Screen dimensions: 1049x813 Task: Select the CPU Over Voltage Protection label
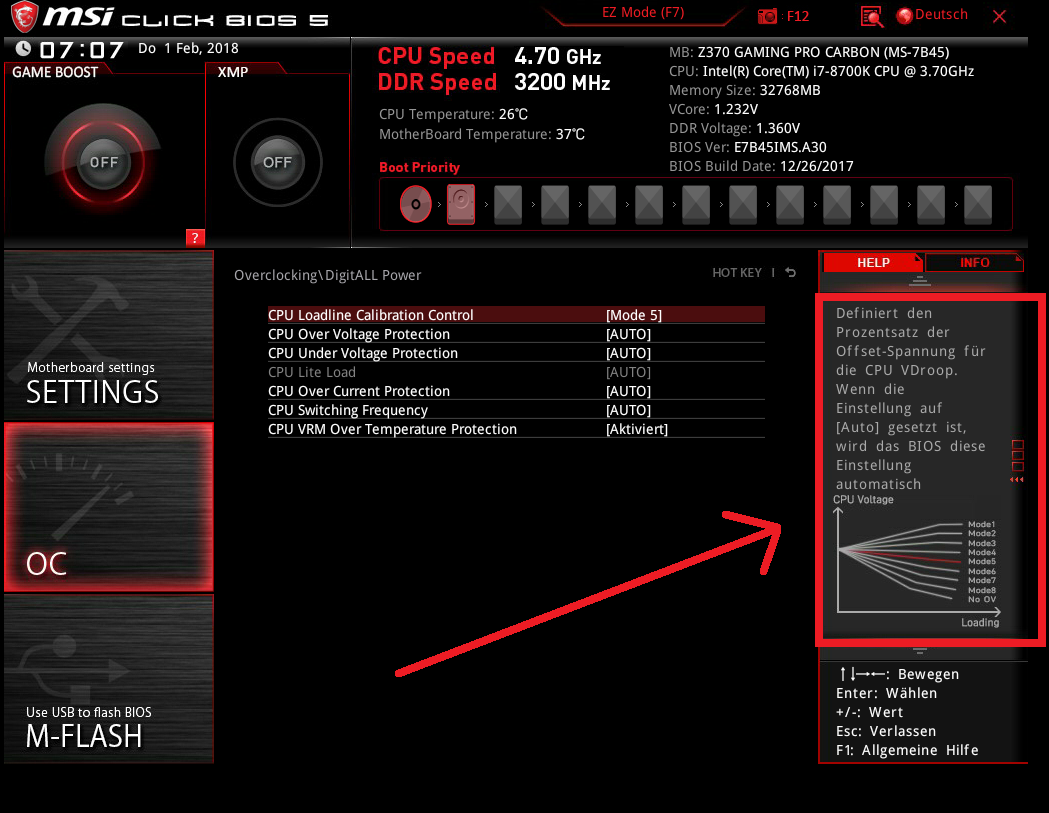(x=359, y=334)
